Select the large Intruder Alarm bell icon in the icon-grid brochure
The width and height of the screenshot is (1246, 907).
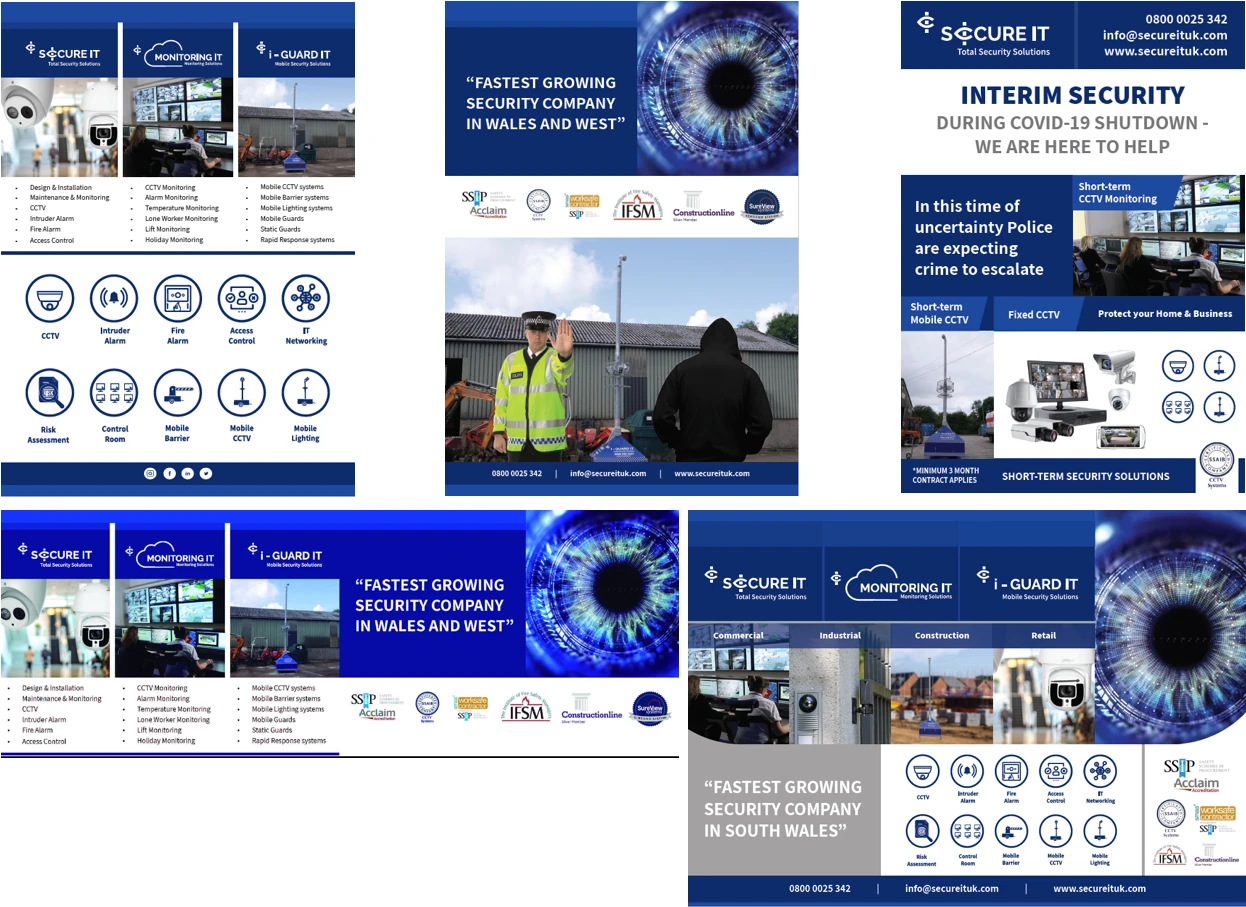pyautogui.click(x=114, y=299)
